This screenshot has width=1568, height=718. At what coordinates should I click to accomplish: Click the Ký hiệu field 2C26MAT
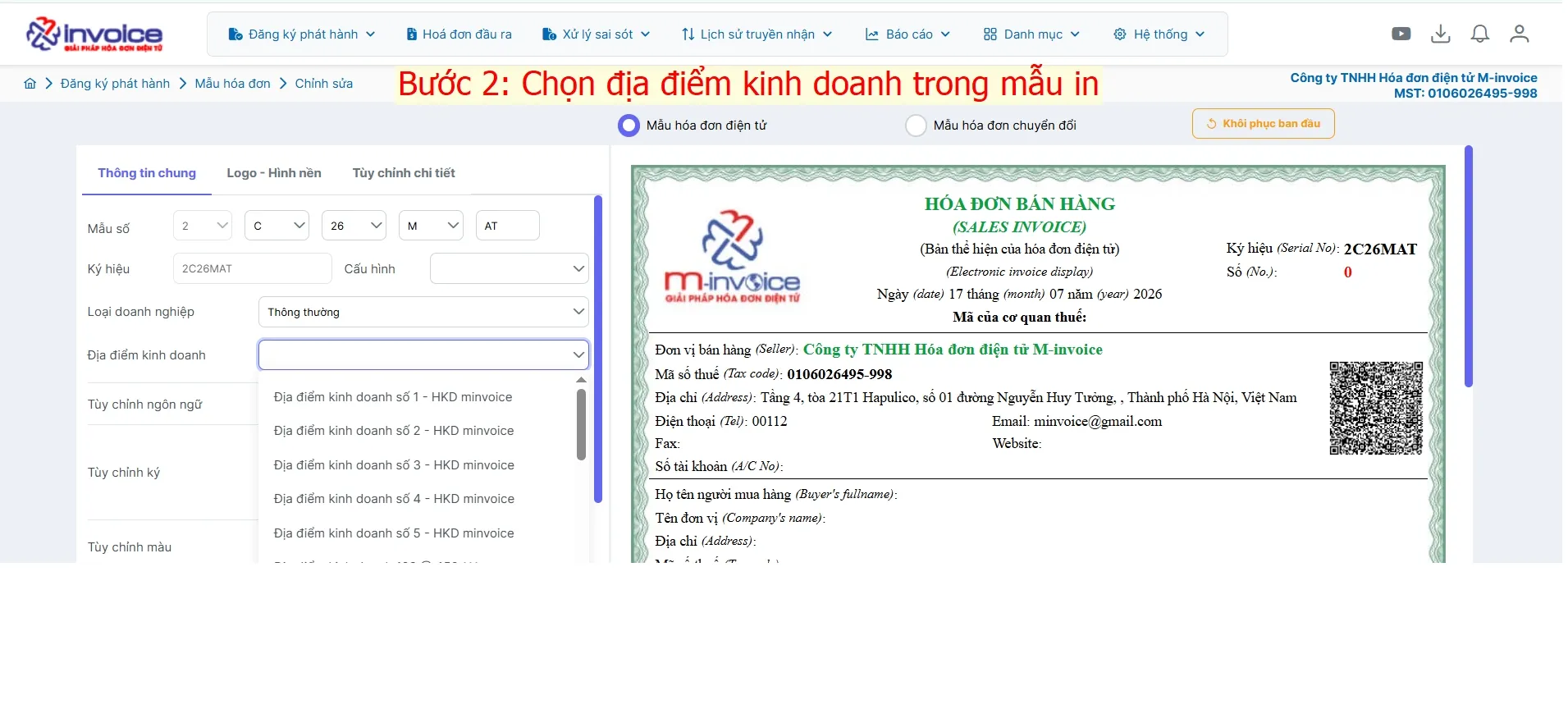tap(252, 268)
